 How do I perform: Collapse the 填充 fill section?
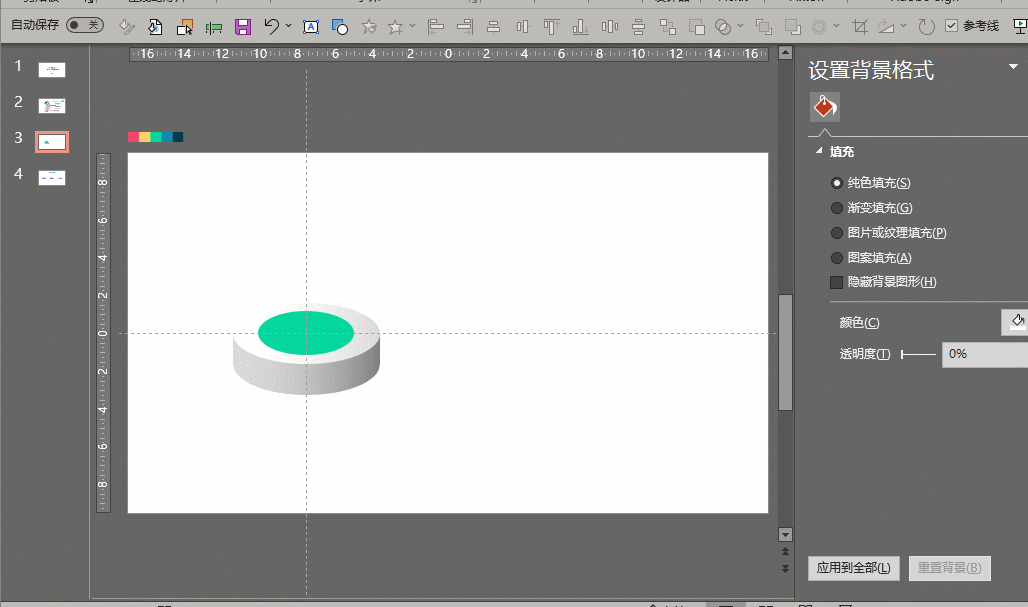[x=819, y=151]
